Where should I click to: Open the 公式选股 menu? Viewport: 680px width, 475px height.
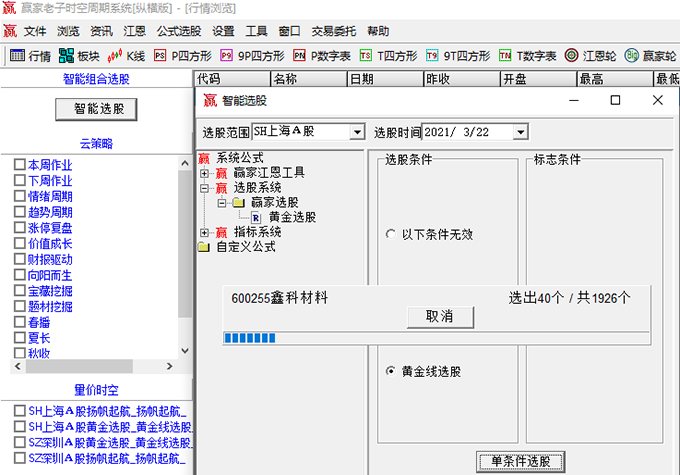click(x=179, y=31)
